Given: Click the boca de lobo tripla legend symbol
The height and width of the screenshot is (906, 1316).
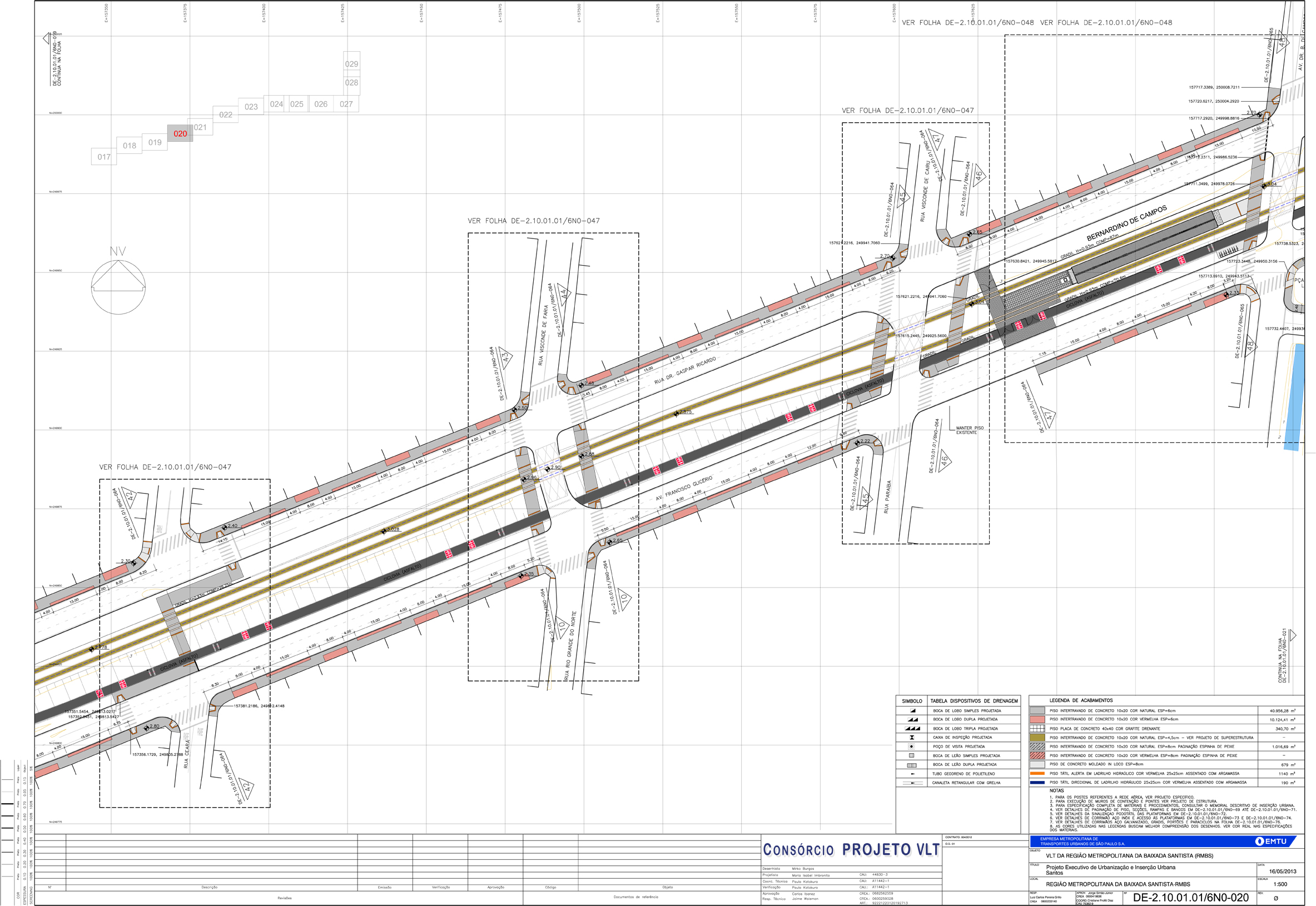Looking at the screenshot, I should 912,728.
